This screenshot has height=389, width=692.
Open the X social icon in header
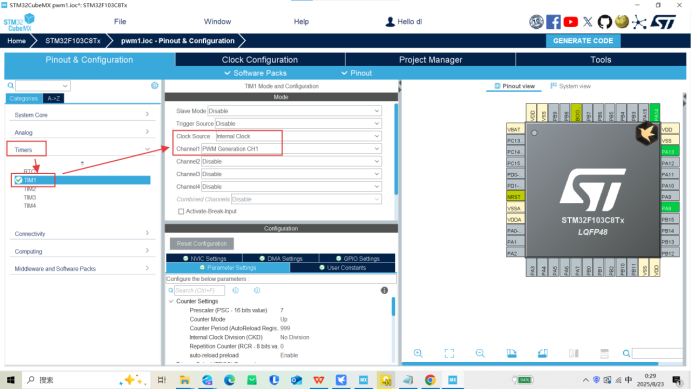[587, 22]
